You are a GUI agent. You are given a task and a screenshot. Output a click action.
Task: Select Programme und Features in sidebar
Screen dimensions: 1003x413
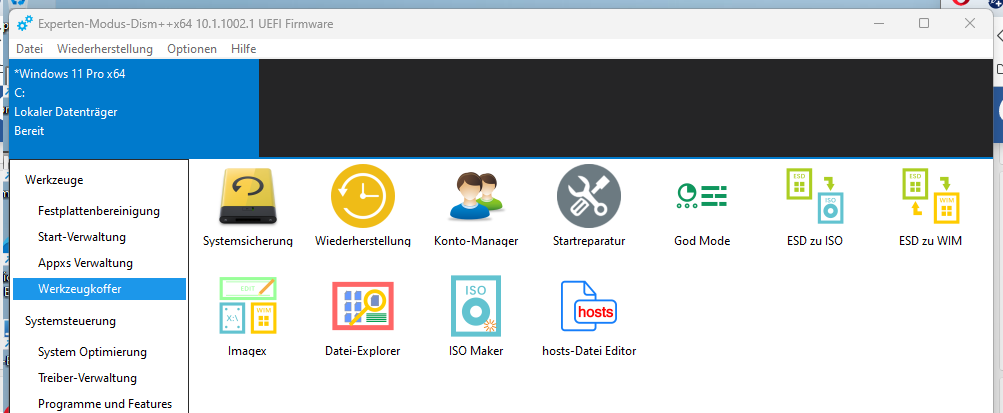[x=99, y=404]
